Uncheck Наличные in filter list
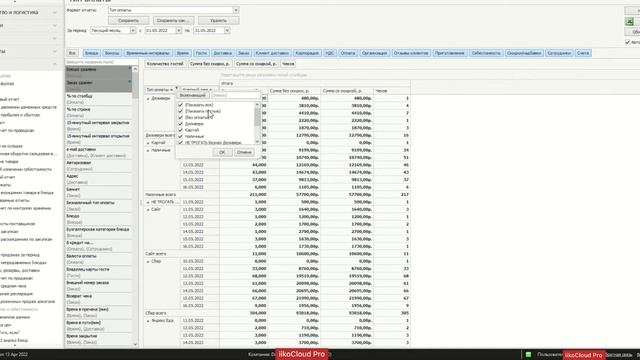This screenshot has width=640, height=360. click(x=180, y=136)
